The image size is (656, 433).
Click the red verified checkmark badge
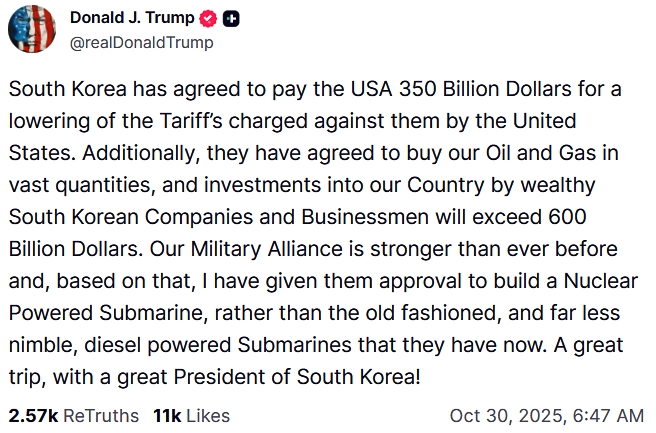pyautogui.click(x=210, y=19)
